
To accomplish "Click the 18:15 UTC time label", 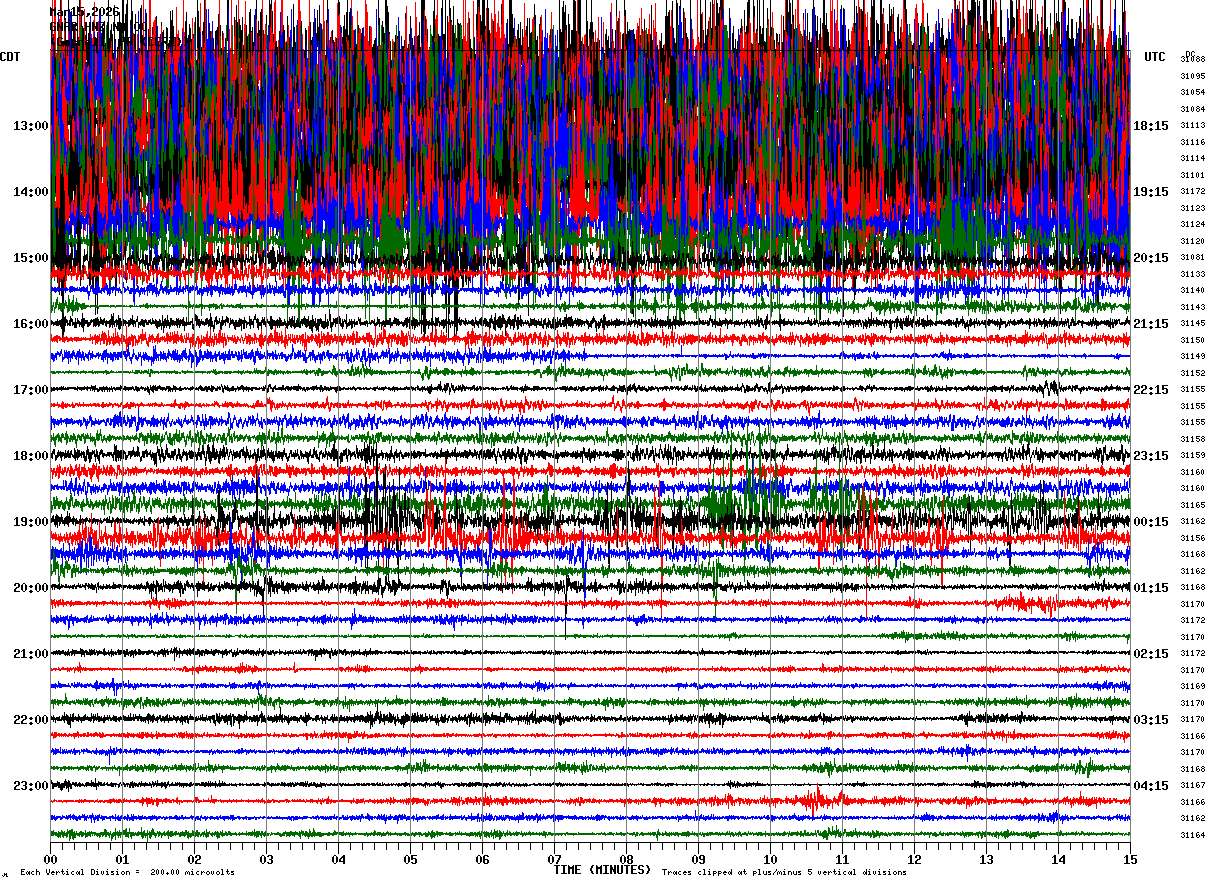I will click(x=1151, y=126).
